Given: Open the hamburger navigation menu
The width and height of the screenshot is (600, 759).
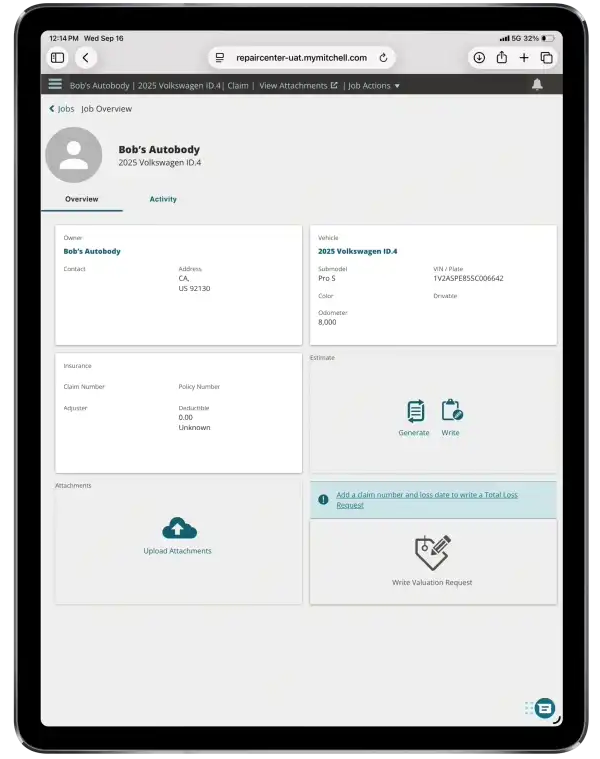Looking at the screenshot, I should click(55, 84).
